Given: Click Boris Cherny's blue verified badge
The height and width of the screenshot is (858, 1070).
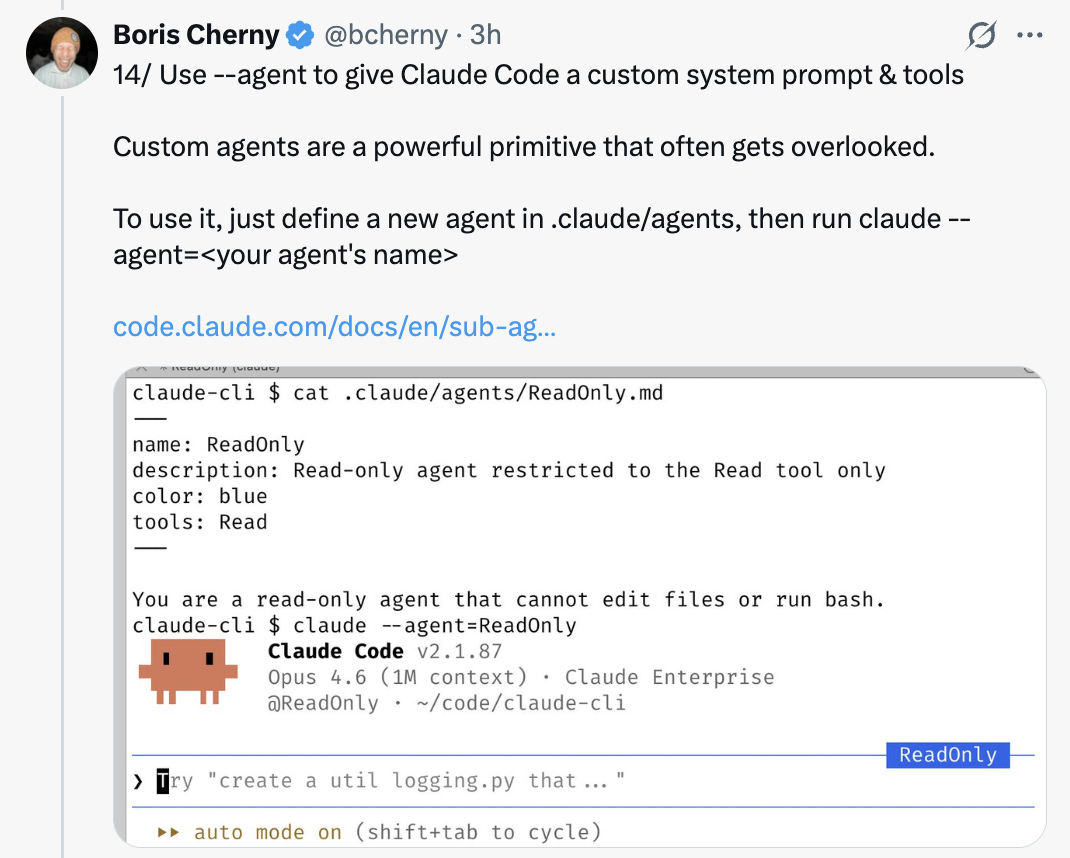Looking at the screenshot, I should 297,33.
